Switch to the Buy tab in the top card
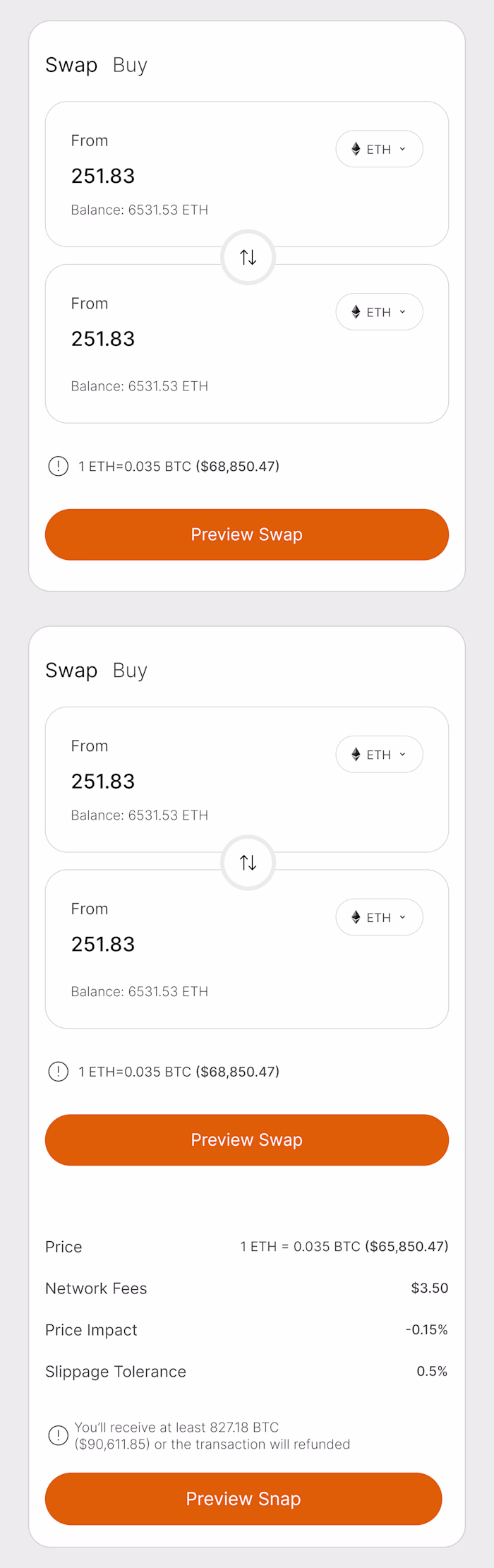494x1568 pixels. (x=130, y=65)
